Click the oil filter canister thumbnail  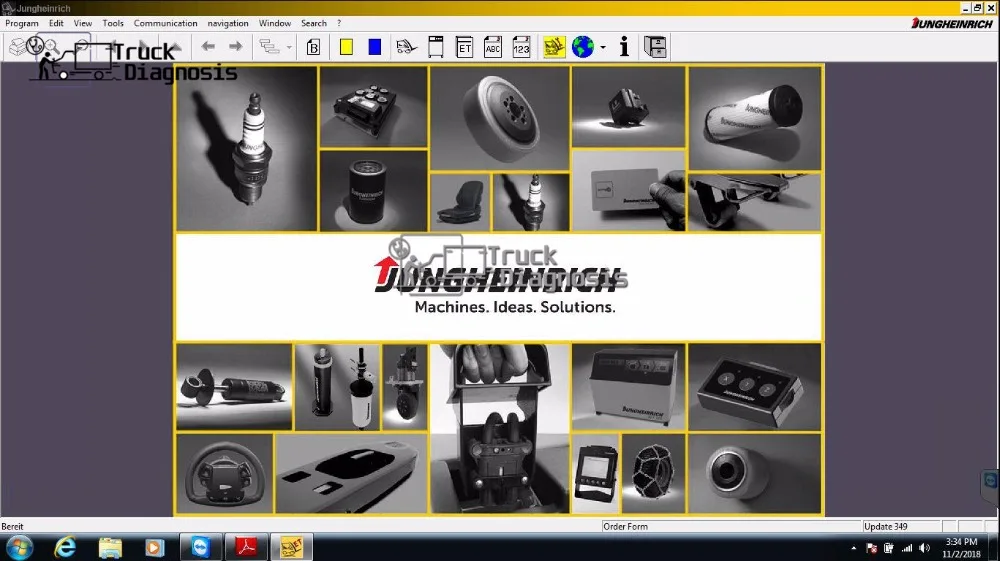click(x=373, y=191)
